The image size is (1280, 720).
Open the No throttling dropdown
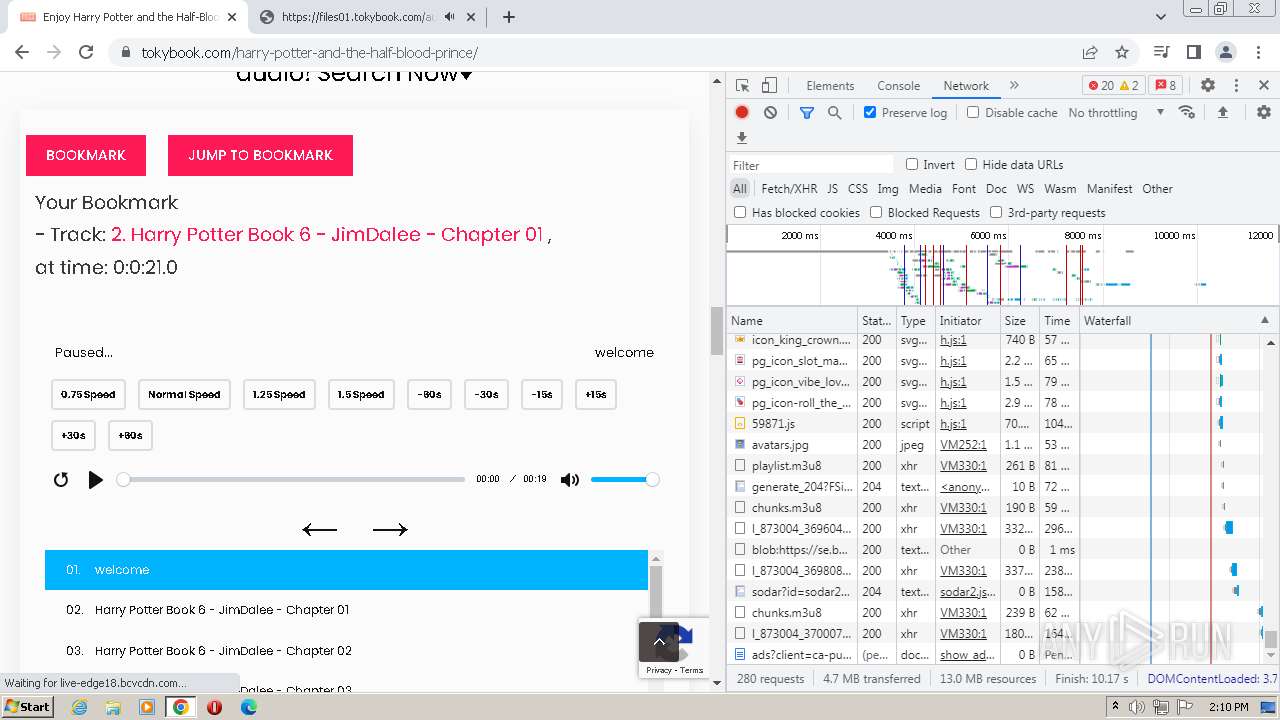pyautogui.click(x=1116, y=113)
